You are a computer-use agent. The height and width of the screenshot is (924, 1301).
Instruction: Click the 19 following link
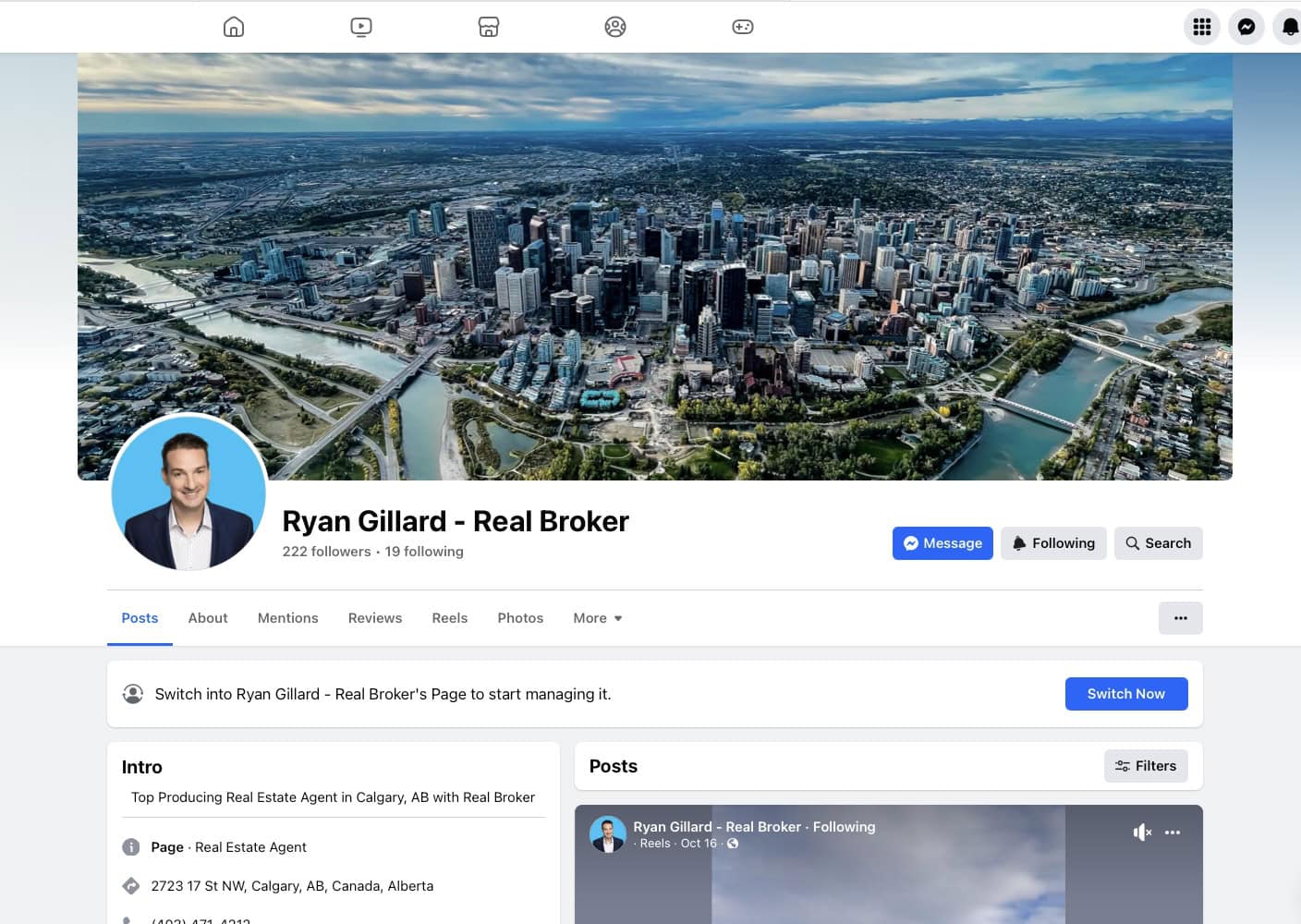424,552
